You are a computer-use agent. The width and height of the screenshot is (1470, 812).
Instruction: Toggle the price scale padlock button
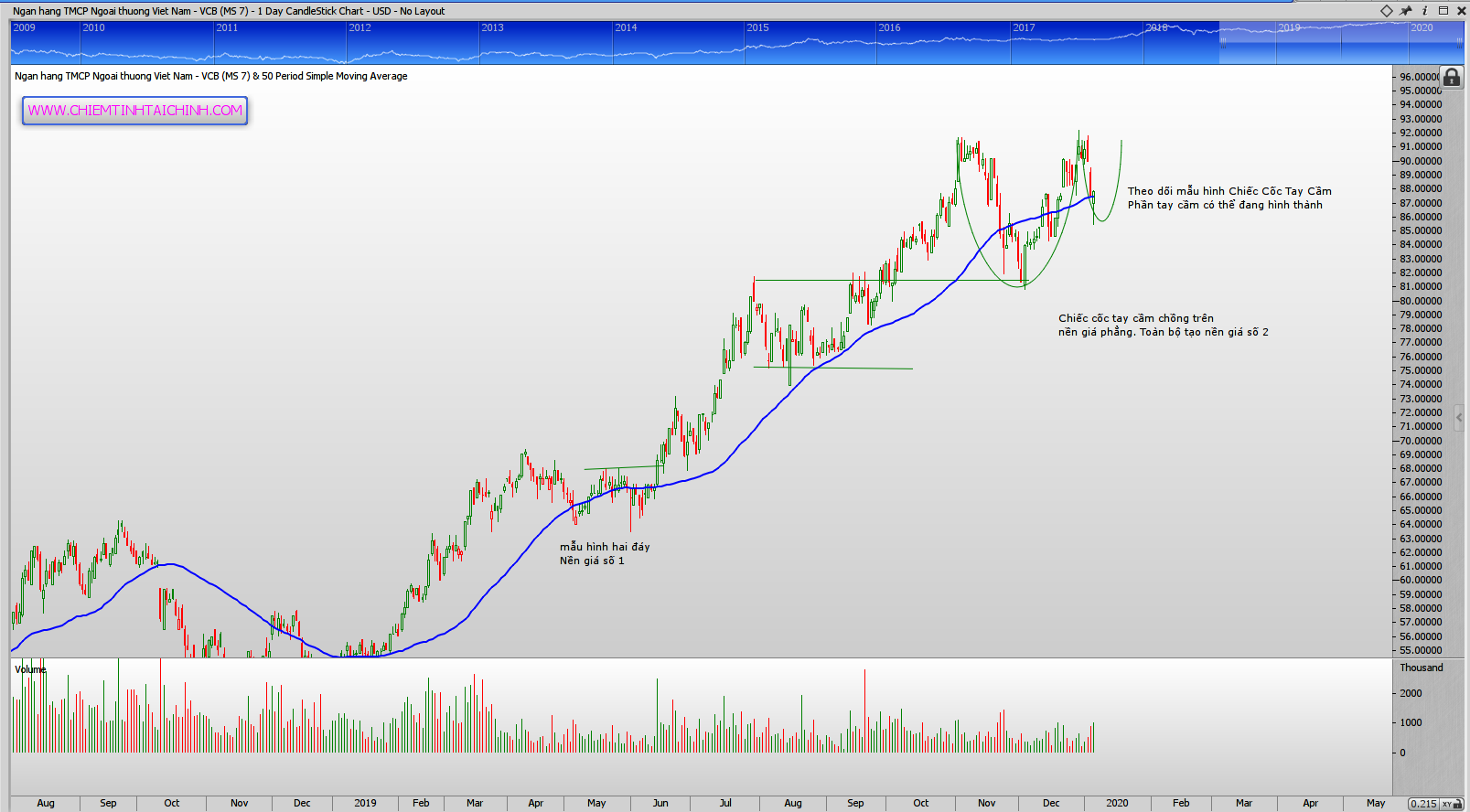pos(1452,78)
